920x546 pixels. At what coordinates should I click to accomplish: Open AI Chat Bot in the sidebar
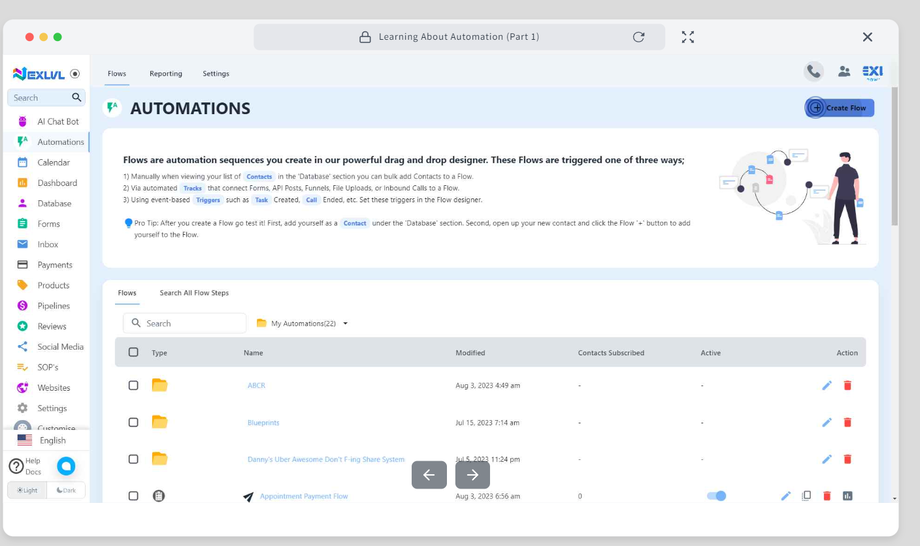point(57,122)
